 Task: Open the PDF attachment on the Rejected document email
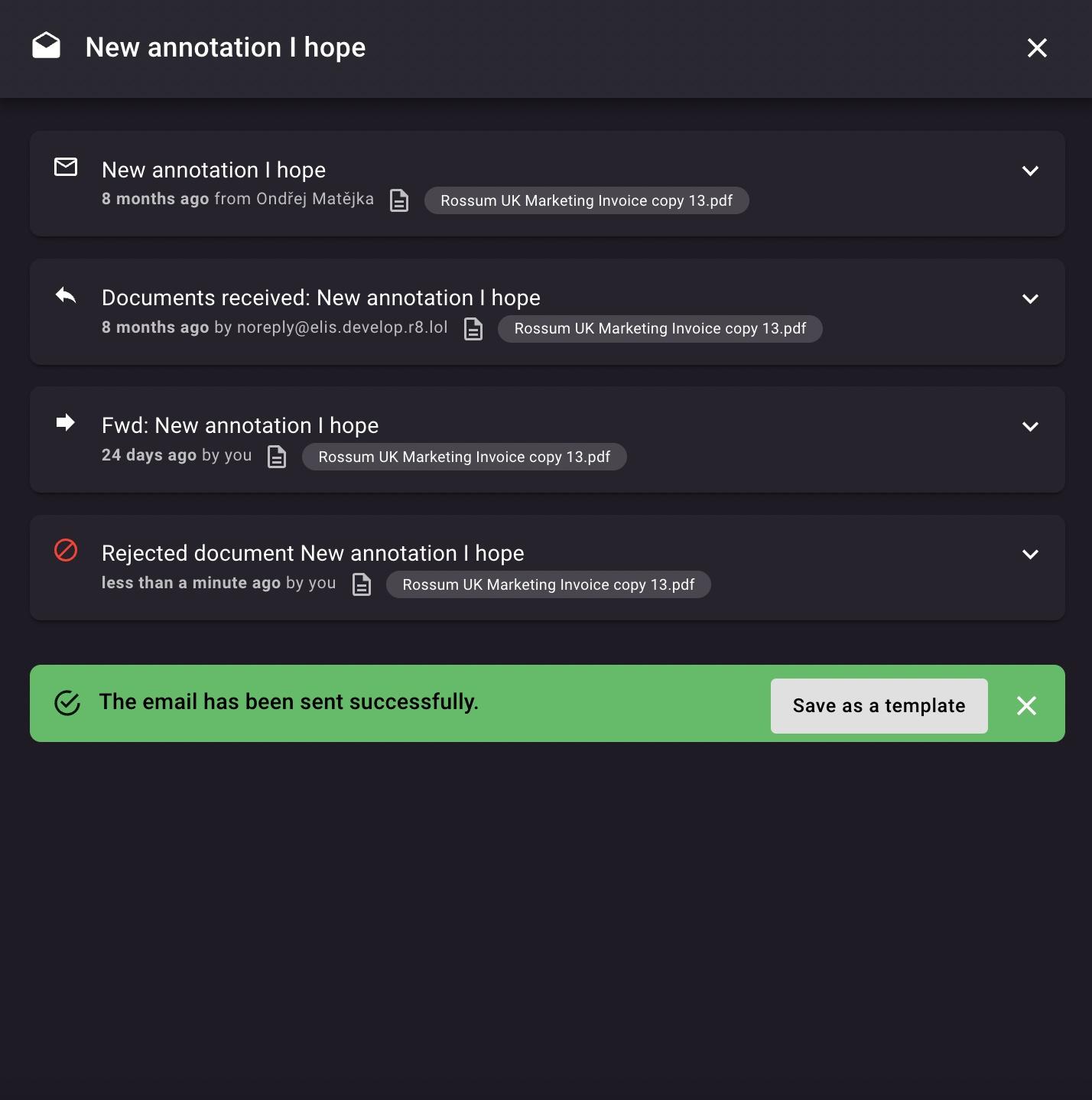tap(548, 584)
